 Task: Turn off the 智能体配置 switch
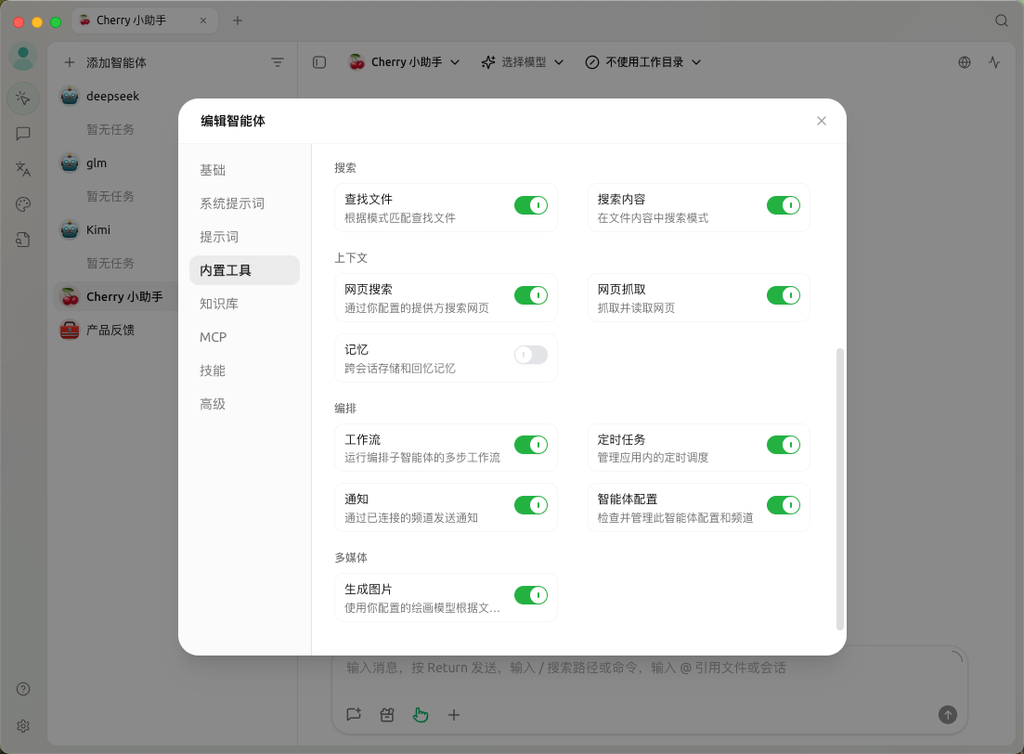(783, 505)
